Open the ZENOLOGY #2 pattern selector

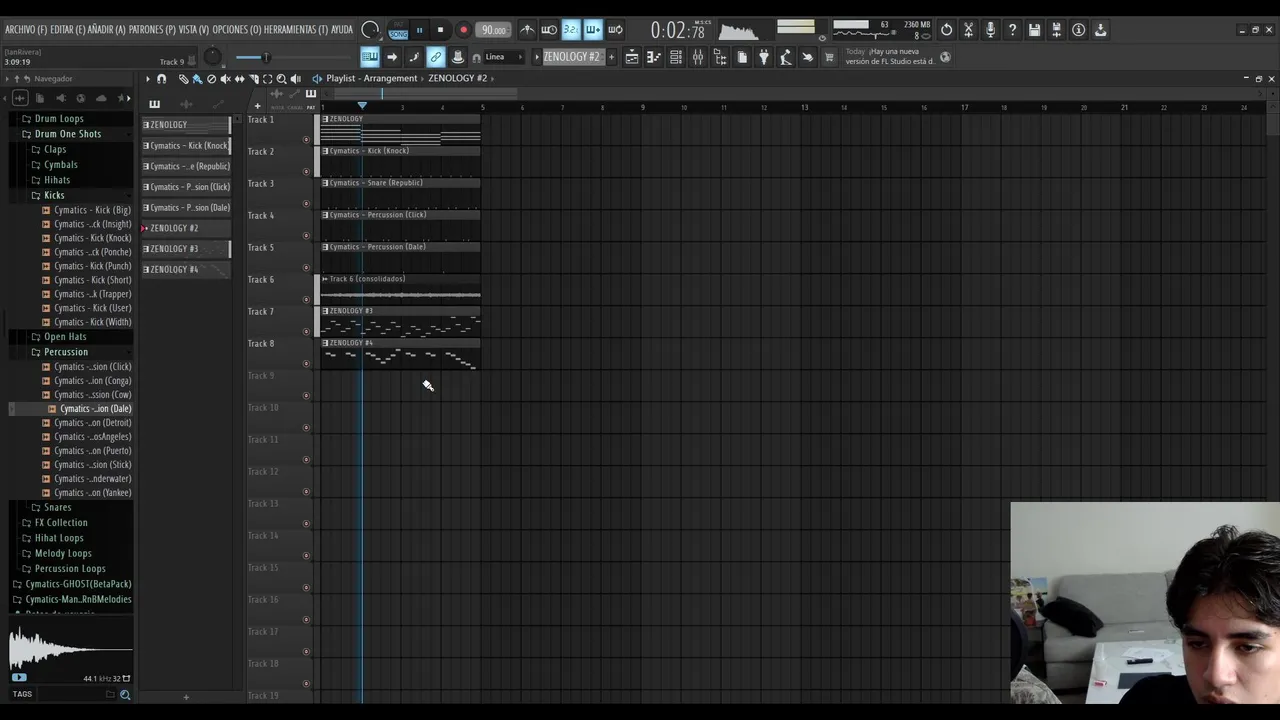[x=572, y=57]
